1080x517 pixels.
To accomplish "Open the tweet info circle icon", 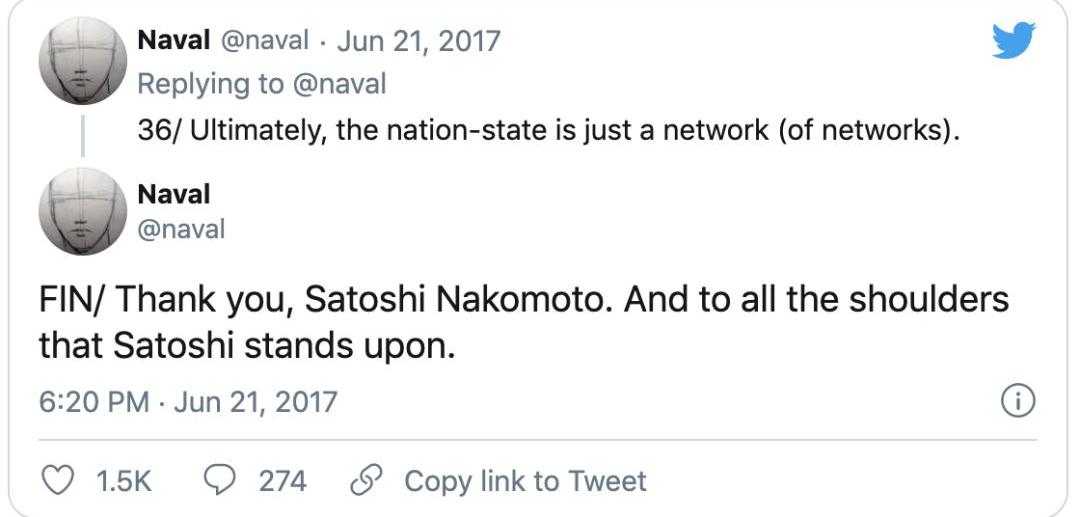I will tap(1016, 402).
